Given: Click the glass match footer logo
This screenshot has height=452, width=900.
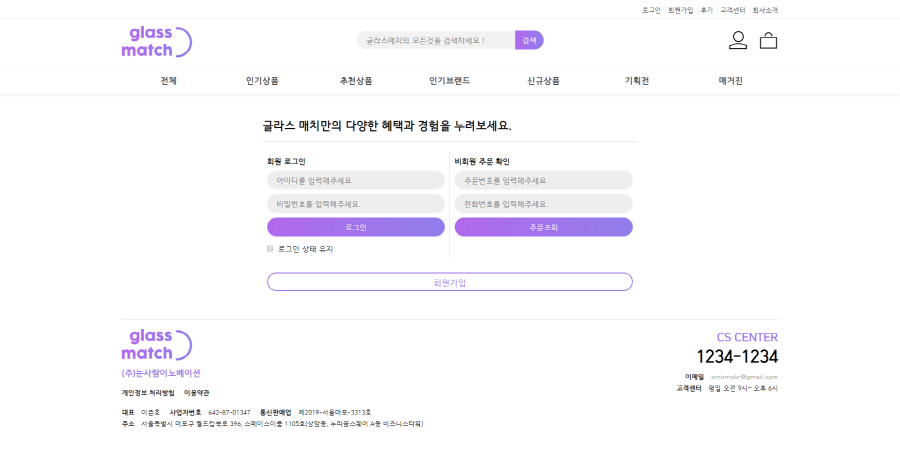Looking at the screenshot, I should [x=156, y=345].
